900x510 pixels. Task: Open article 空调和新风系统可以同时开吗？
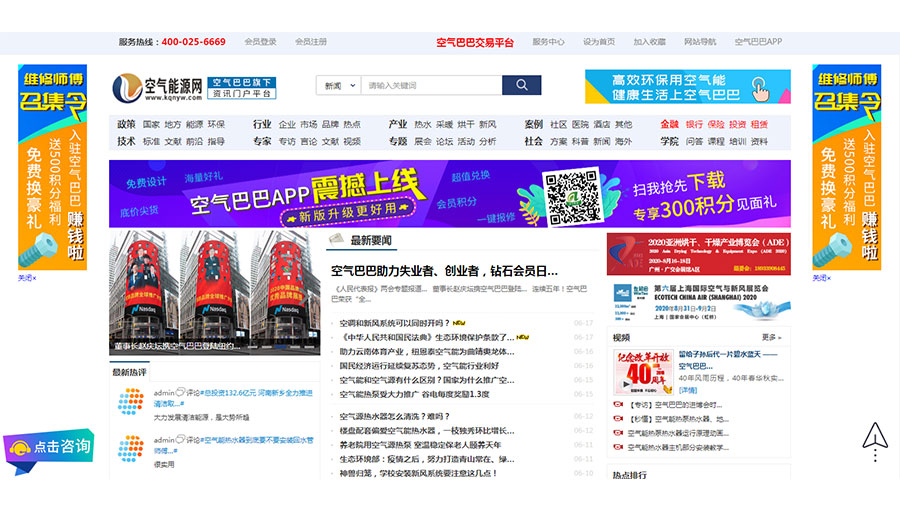tap(395, 323)
